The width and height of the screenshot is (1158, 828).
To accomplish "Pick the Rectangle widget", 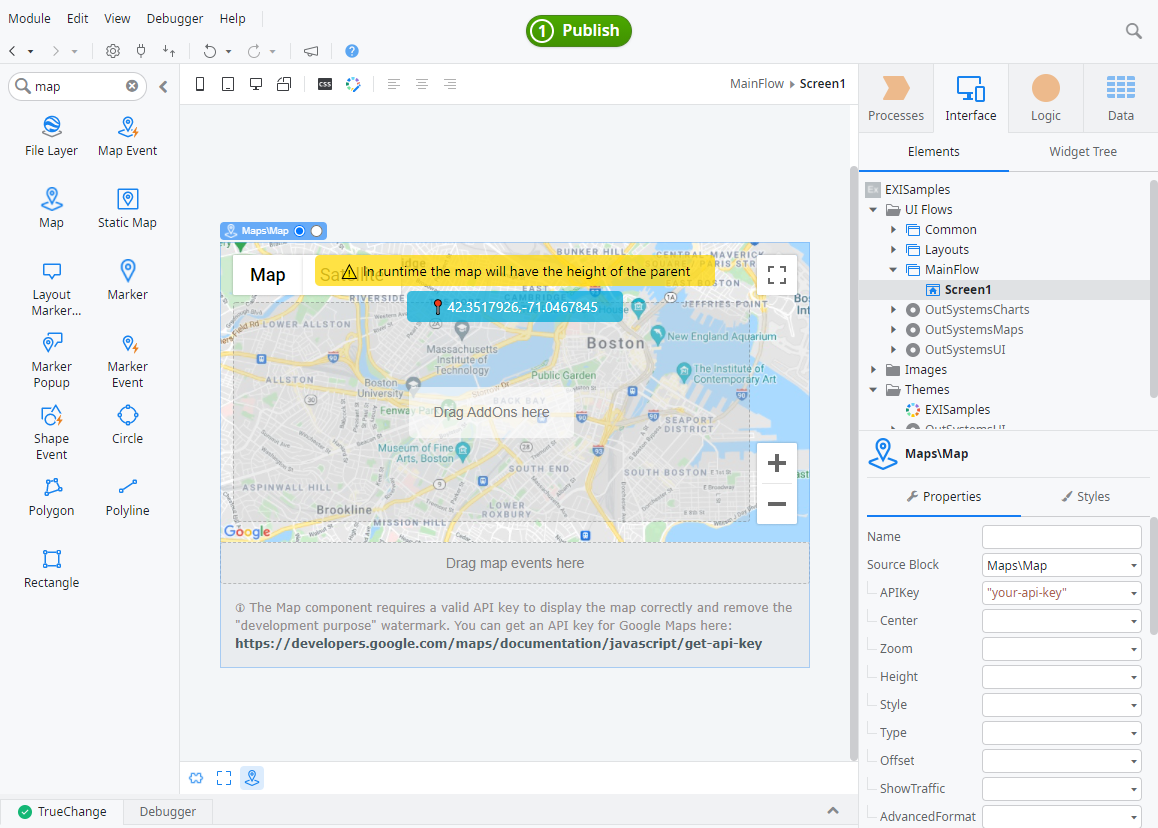I will (51, 569).
